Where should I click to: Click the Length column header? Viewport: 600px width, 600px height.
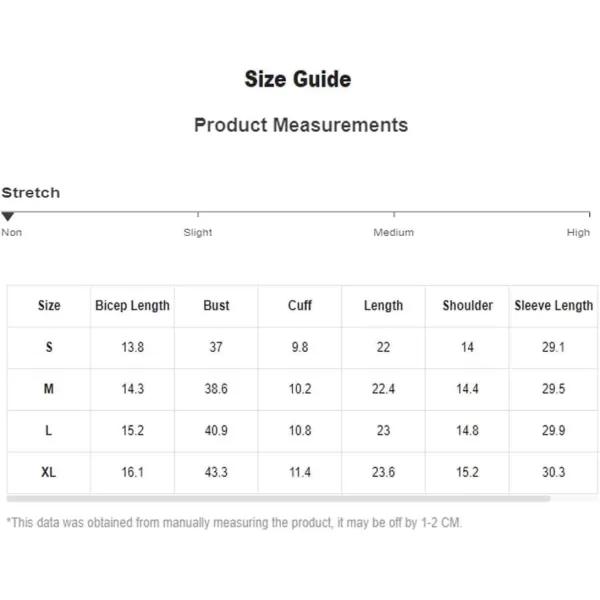point(383,305)
